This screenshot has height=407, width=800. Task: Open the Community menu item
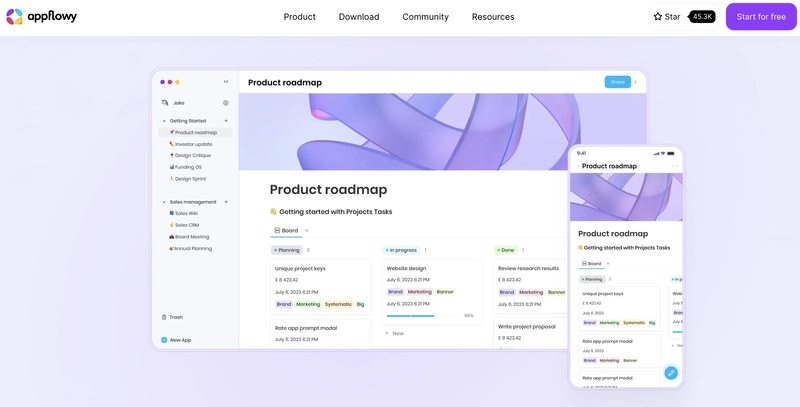[x=426, y=17]
